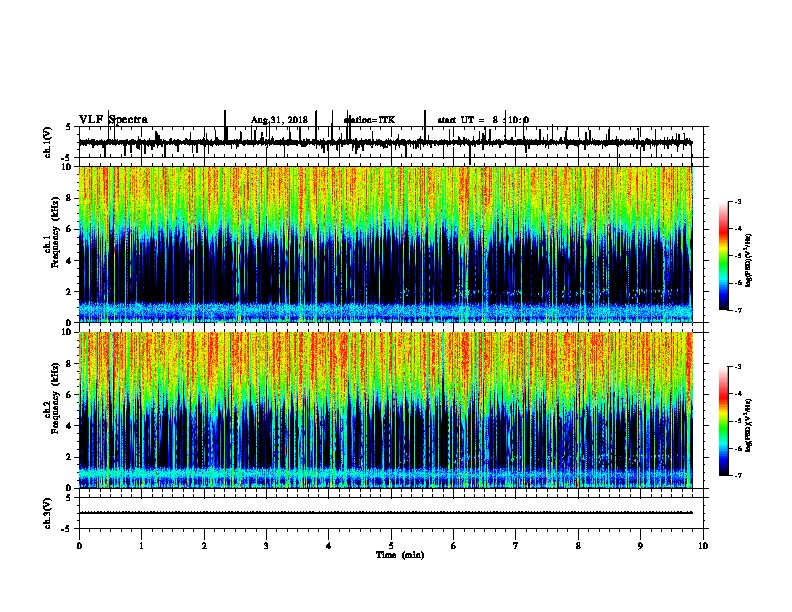The image size is (792, 612).
Task: Click the "-4" label on ch.2 color bar
Action: [737, 394]
